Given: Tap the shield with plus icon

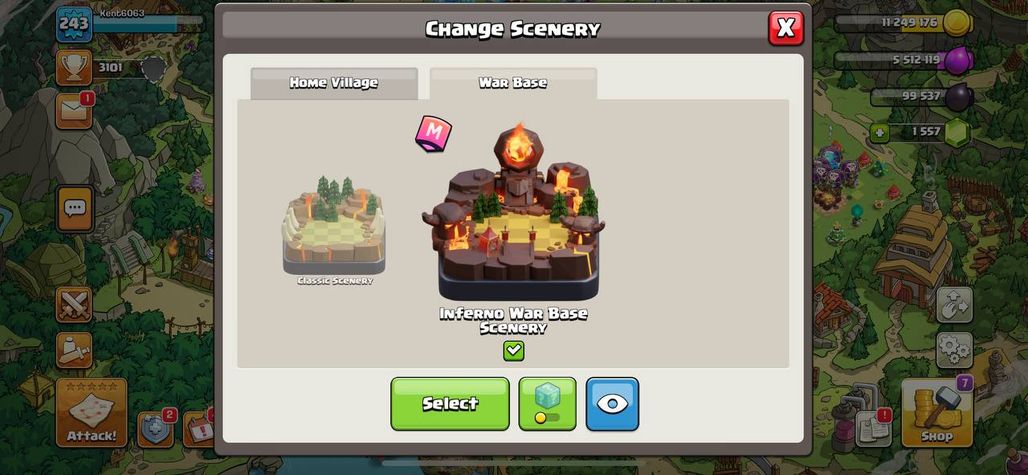Looking at the screenshot, I should coord(155,430).
